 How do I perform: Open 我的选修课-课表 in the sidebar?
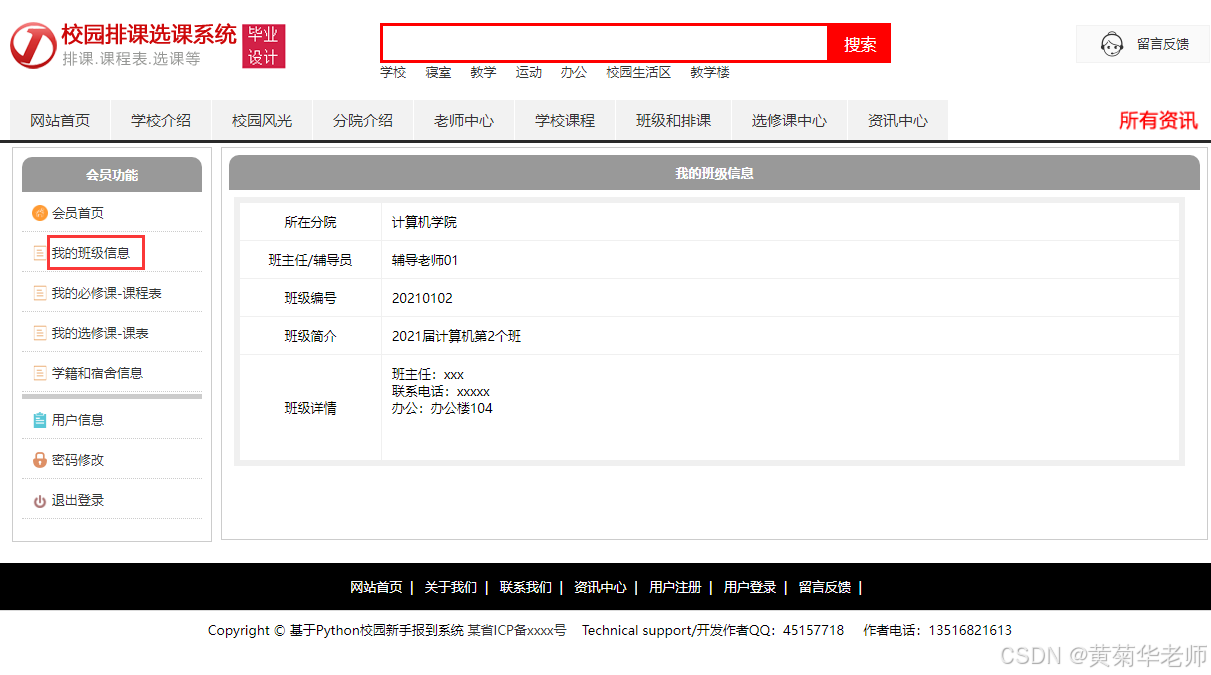100,333
